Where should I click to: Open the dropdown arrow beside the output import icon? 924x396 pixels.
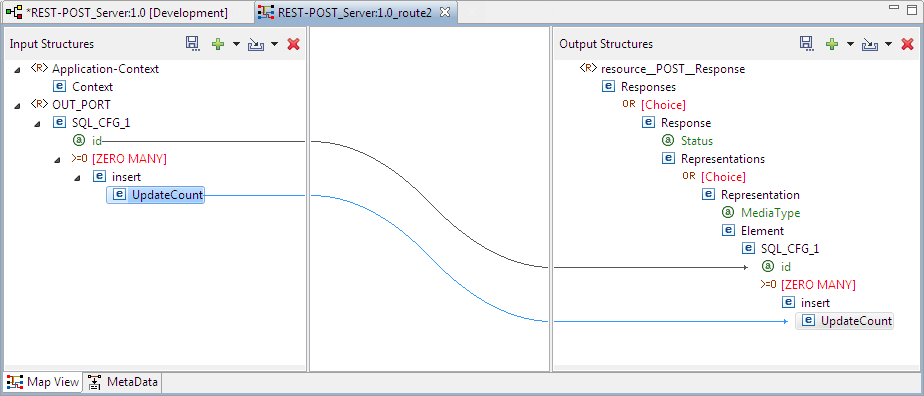coord(888,44)
